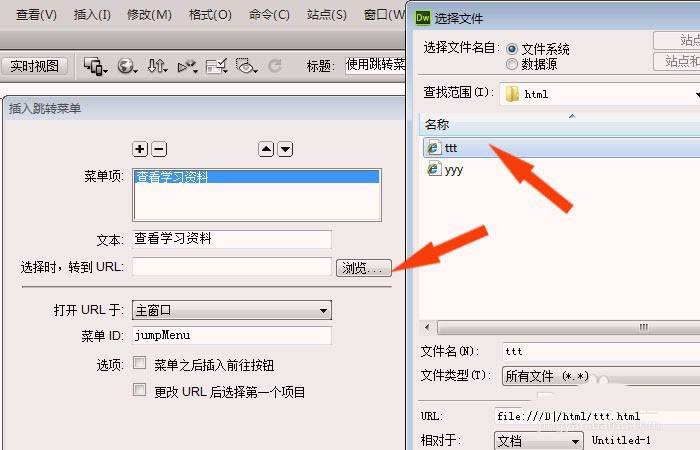Select the 文件系统 radio button
Image resolution: width=700 pixels, height=450 pixels.
point(512,49)
